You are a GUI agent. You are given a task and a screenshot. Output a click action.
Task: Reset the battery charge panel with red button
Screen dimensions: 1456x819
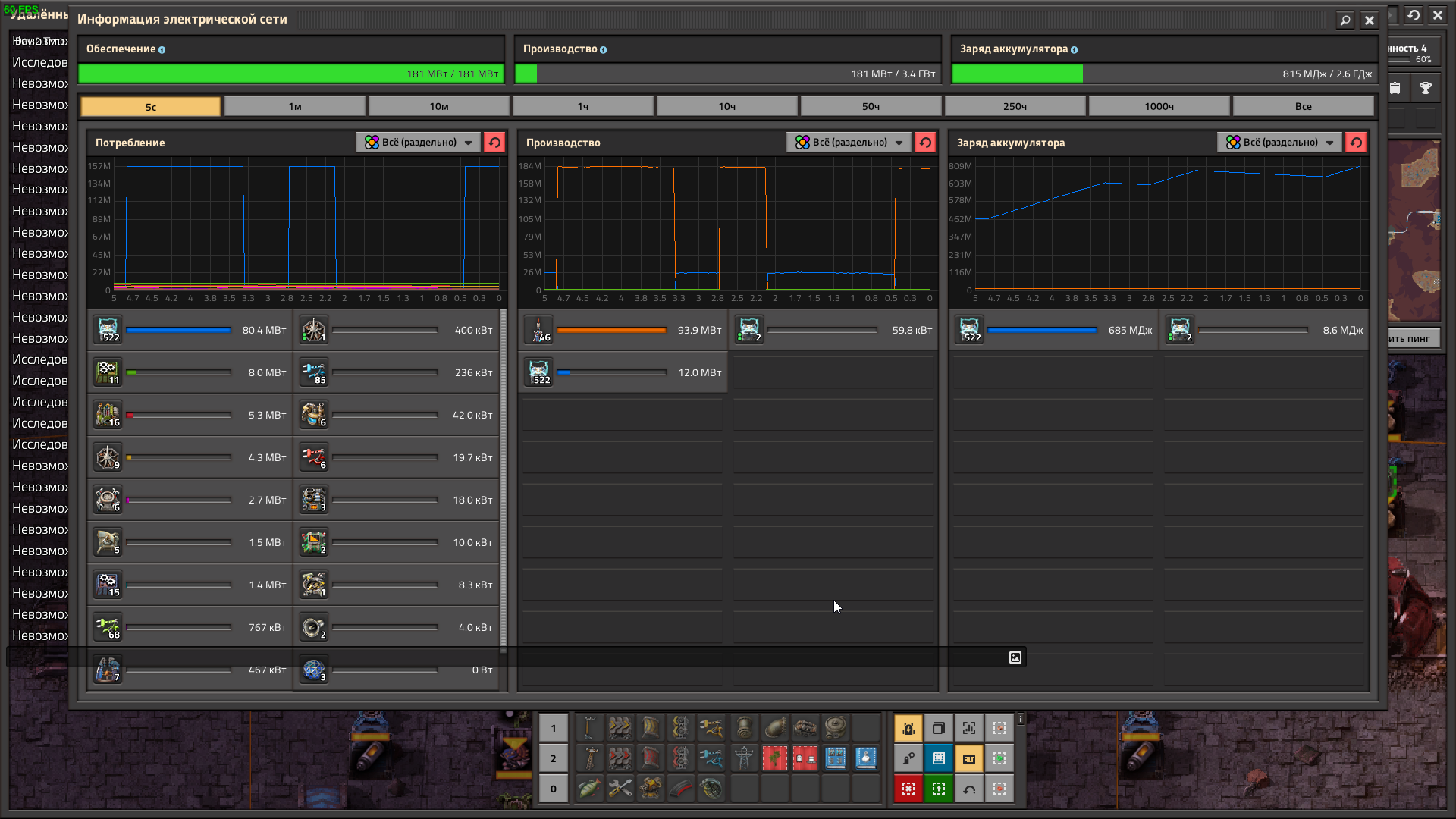1356,143
